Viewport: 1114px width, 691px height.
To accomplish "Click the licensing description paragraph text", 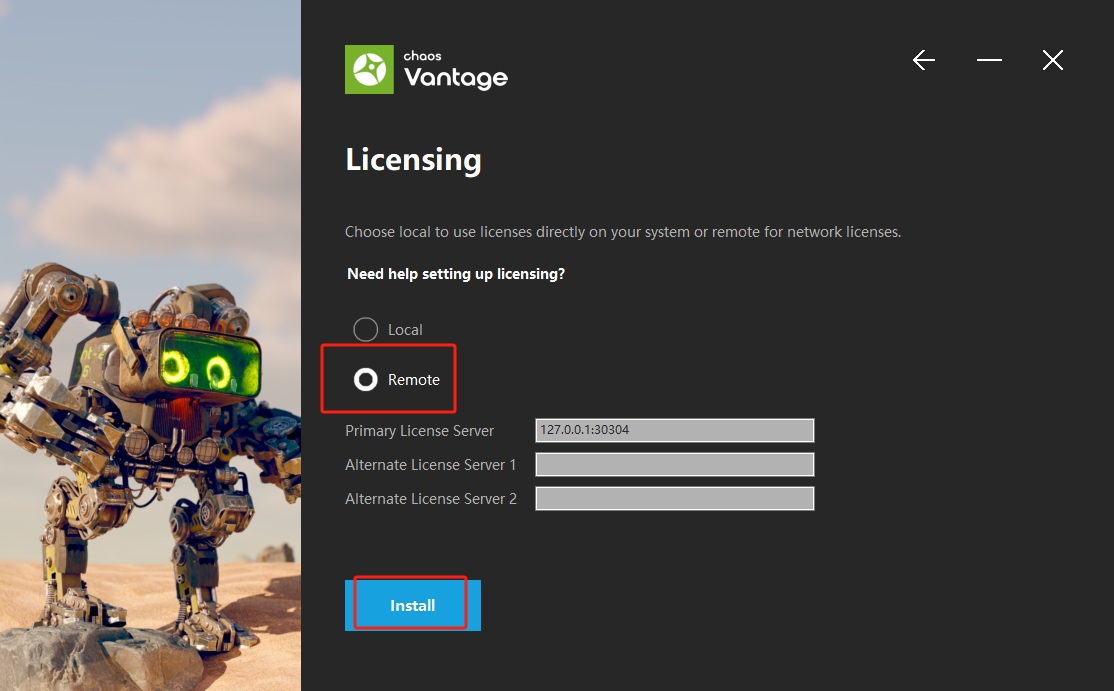I will pyautogui.click(x=623, y=232).
